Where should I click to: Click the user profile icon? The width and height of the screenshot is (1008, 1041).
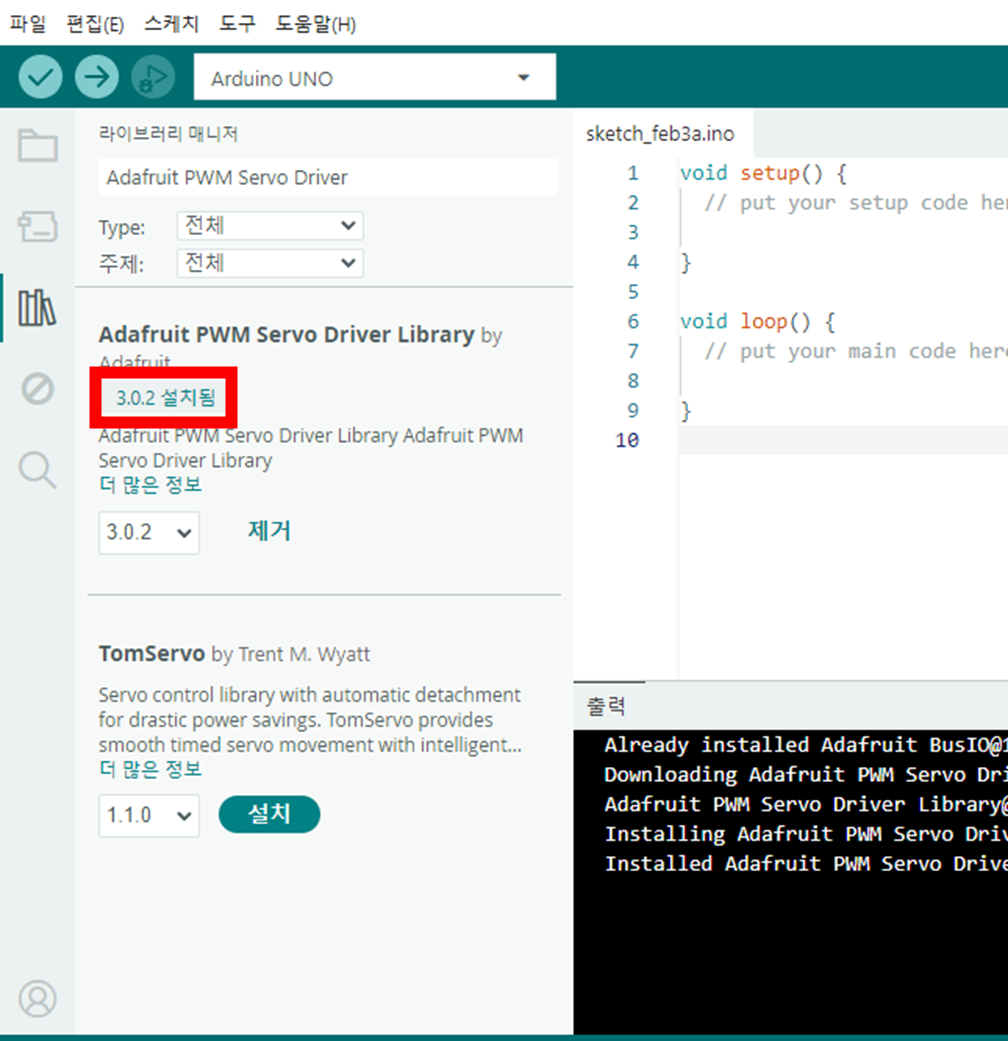(x=38, y=998)
